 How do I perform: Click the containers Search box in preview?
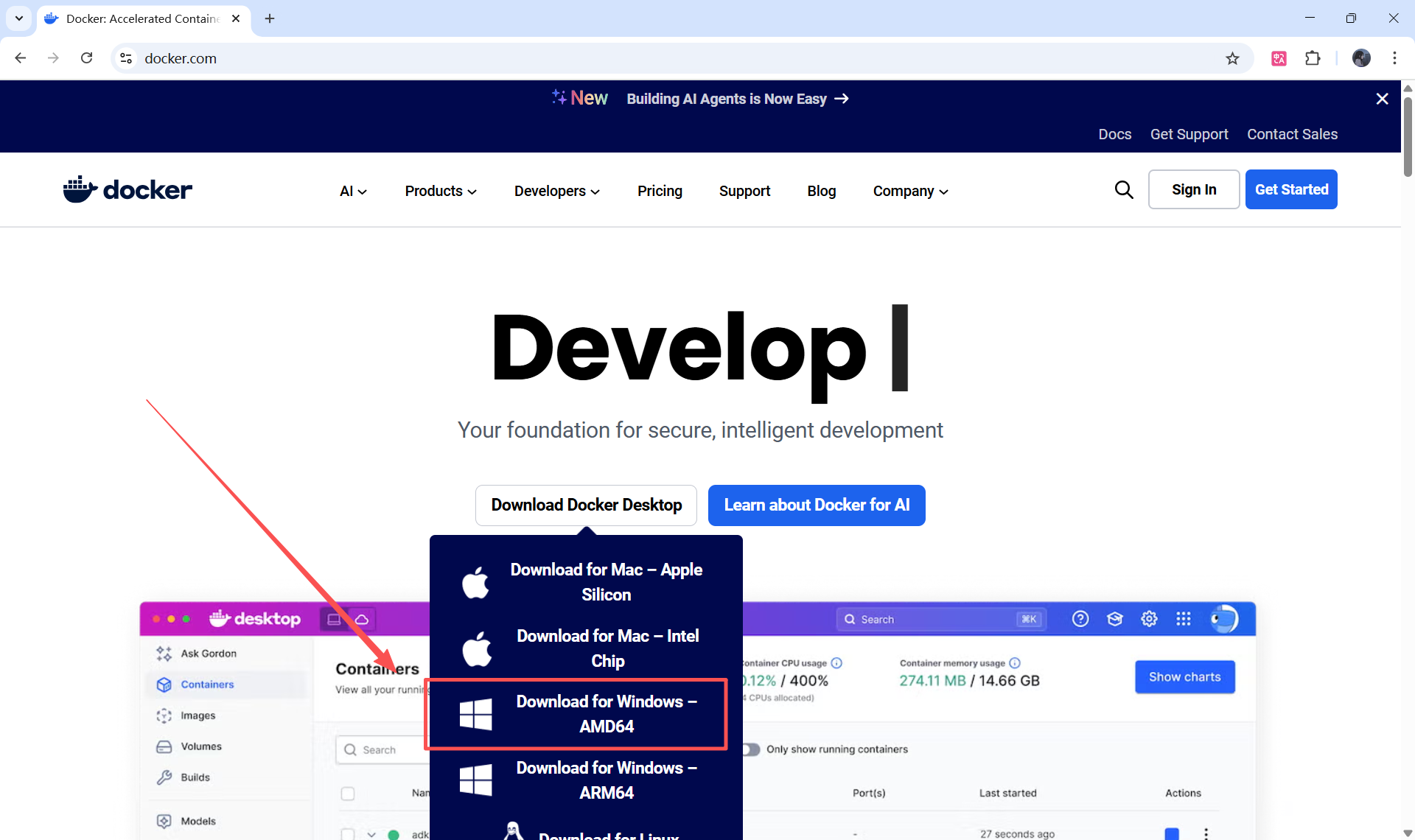pyautogui.click(x=382, y=749)
